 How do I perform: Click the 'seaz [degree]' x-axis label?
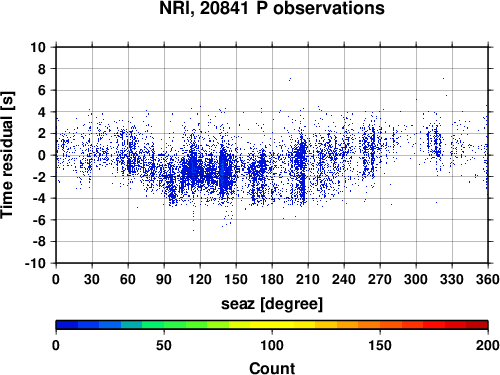pyautogui.click(x=272, y=303)
